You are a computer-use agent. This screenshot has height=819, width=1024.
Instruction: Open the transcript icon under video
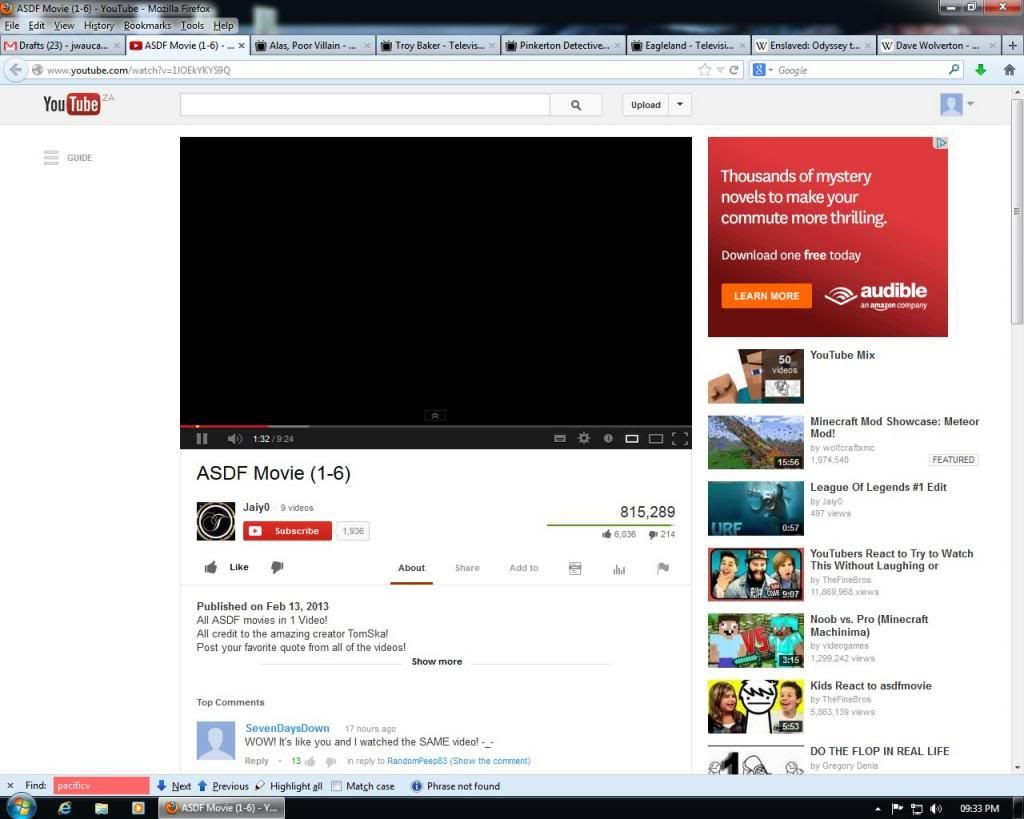[x=575, y=568]
